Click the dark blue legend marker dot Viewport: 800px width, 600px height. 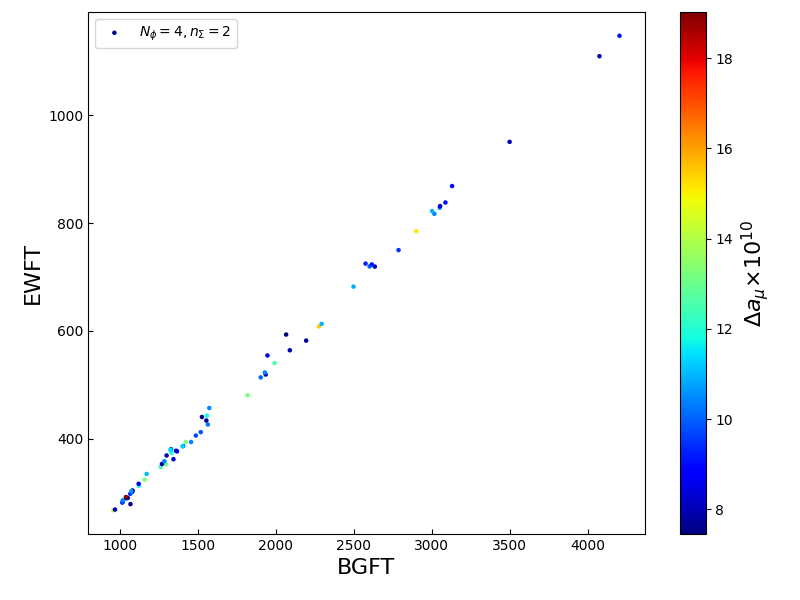[x=114, y=33]
